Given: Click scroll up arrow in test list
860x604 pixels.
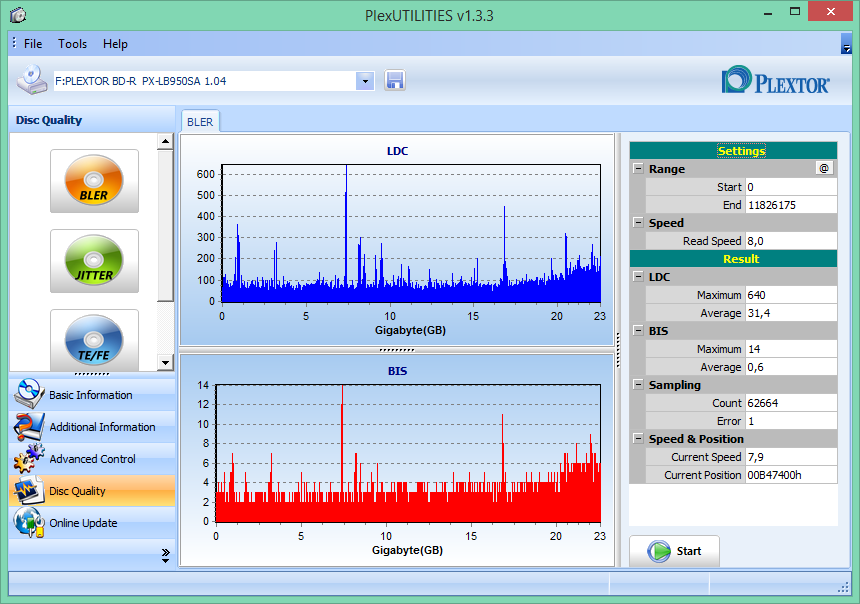Looking at the screenshot, I should coord(165,142).
